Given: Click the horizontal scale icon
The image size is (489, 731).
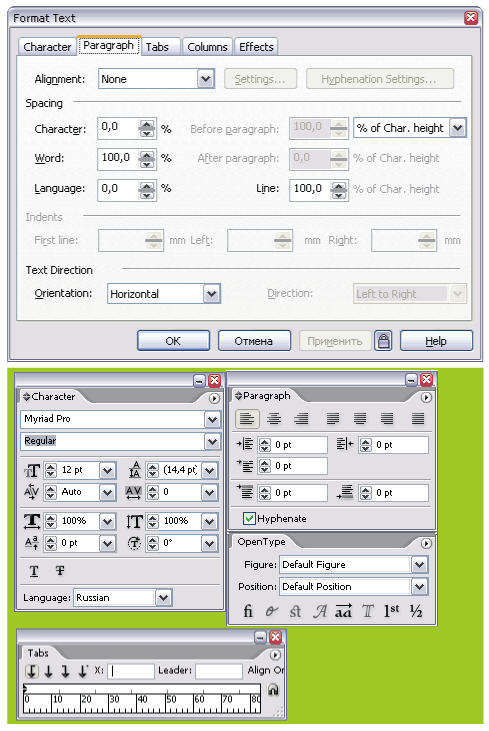Looking at the screenshot, I should click(32, 521).
